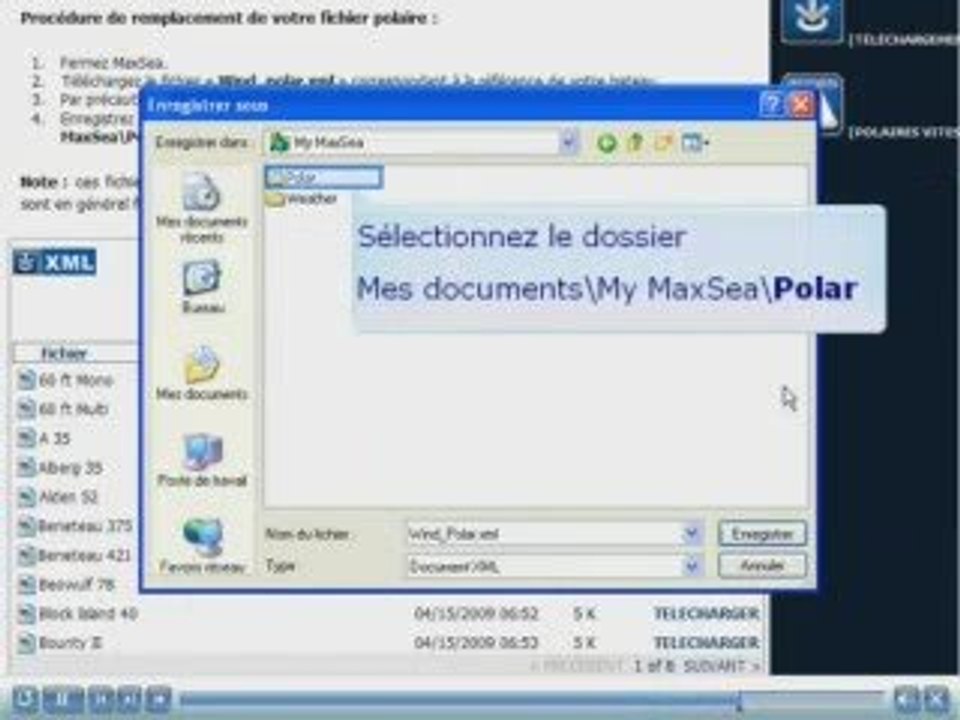Screen dimensions: 960x720
Task: Click the help question mark in dialog title
Action: [771, 105]
